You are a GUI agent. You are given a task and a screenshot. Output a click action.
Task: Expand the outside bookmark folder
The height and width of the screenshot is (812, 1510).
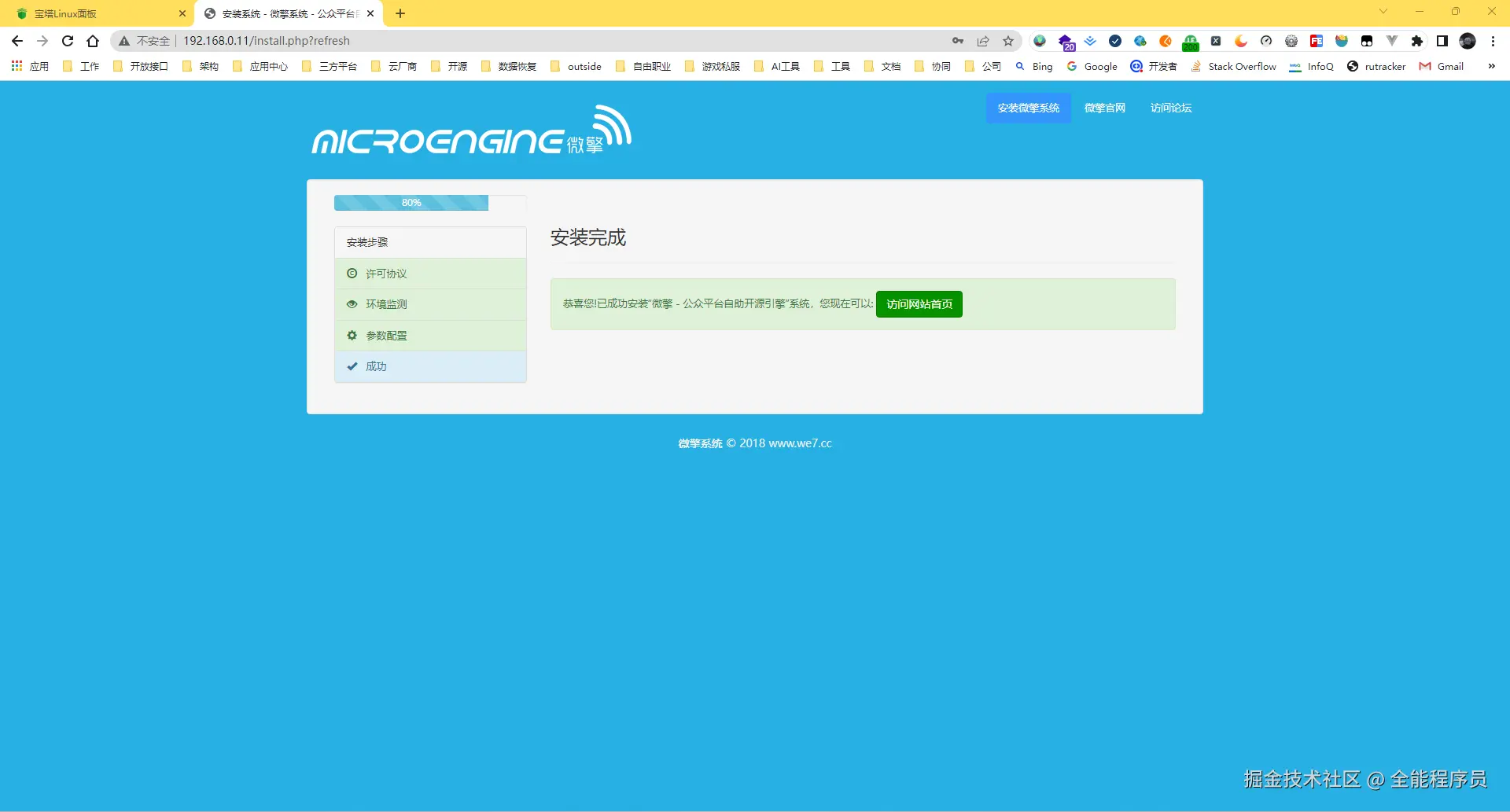pyautogui.click(x=576, y=67)
